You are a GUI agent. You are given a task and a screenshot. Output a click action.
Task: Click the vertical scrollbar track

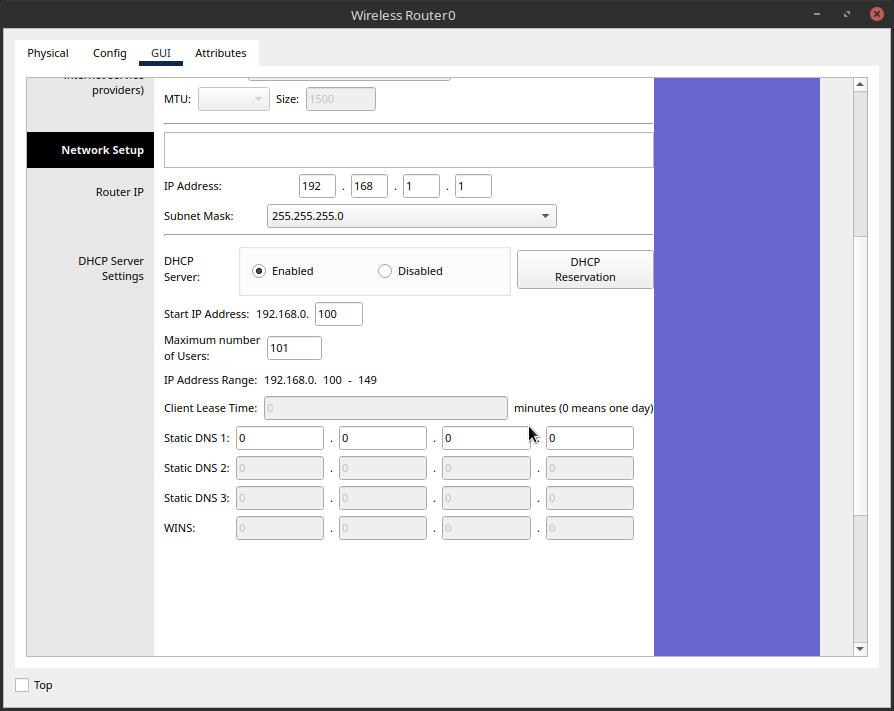(860, 580)
